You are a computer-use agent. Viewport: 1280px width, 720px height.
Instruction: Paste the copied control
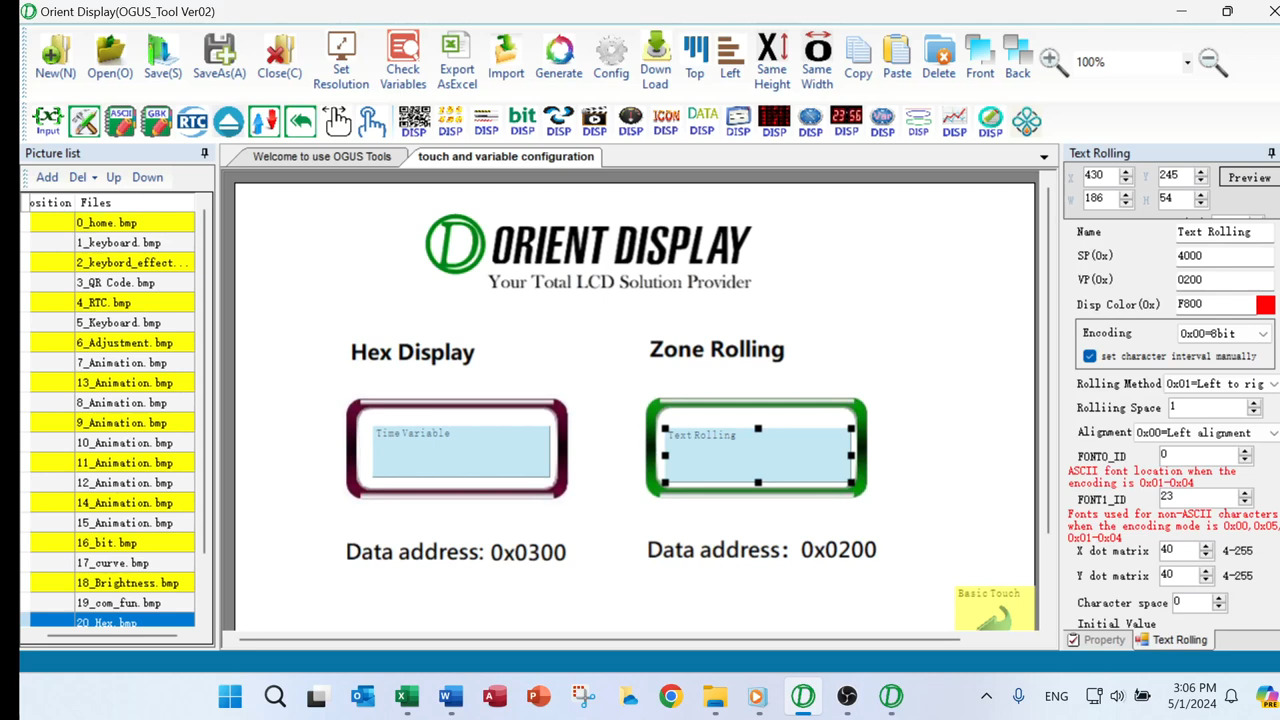coord(897,57)
